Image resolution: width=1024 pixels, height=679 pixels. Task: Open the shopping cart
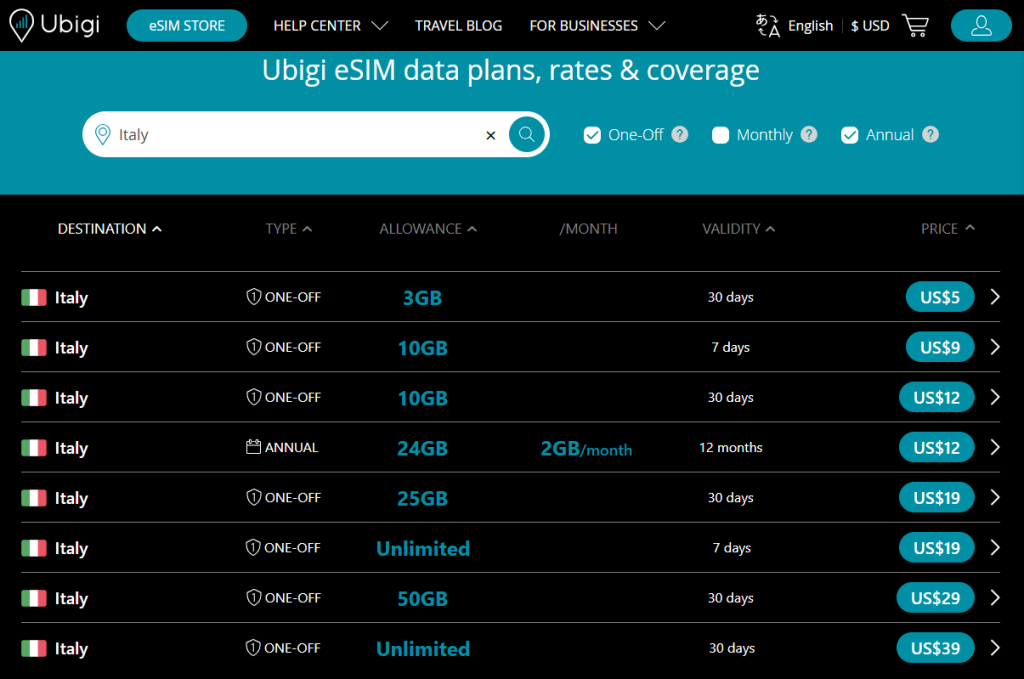pyautogui.click(x=915, y=26)
